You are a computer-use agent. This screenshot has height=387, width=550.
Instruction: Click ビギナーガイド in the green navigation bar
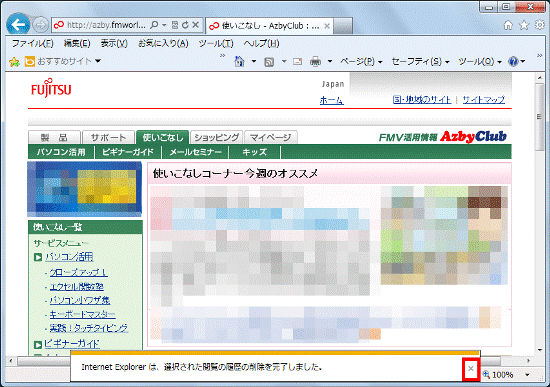point(128,152)
